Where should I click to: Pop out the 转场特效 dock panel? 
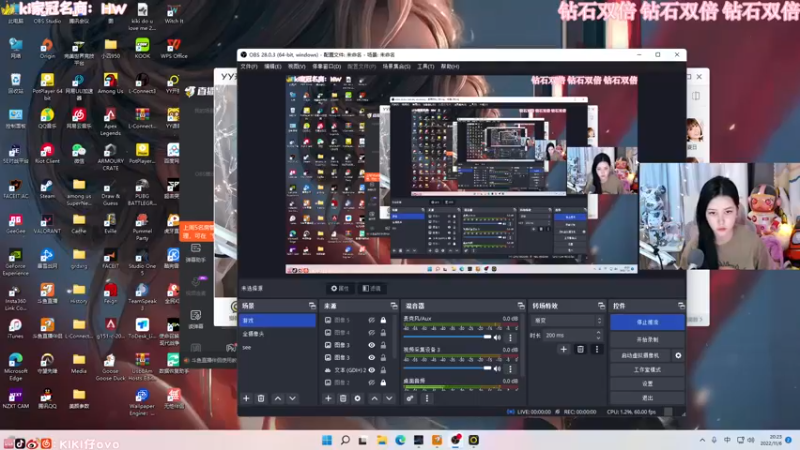click(601, 306)
